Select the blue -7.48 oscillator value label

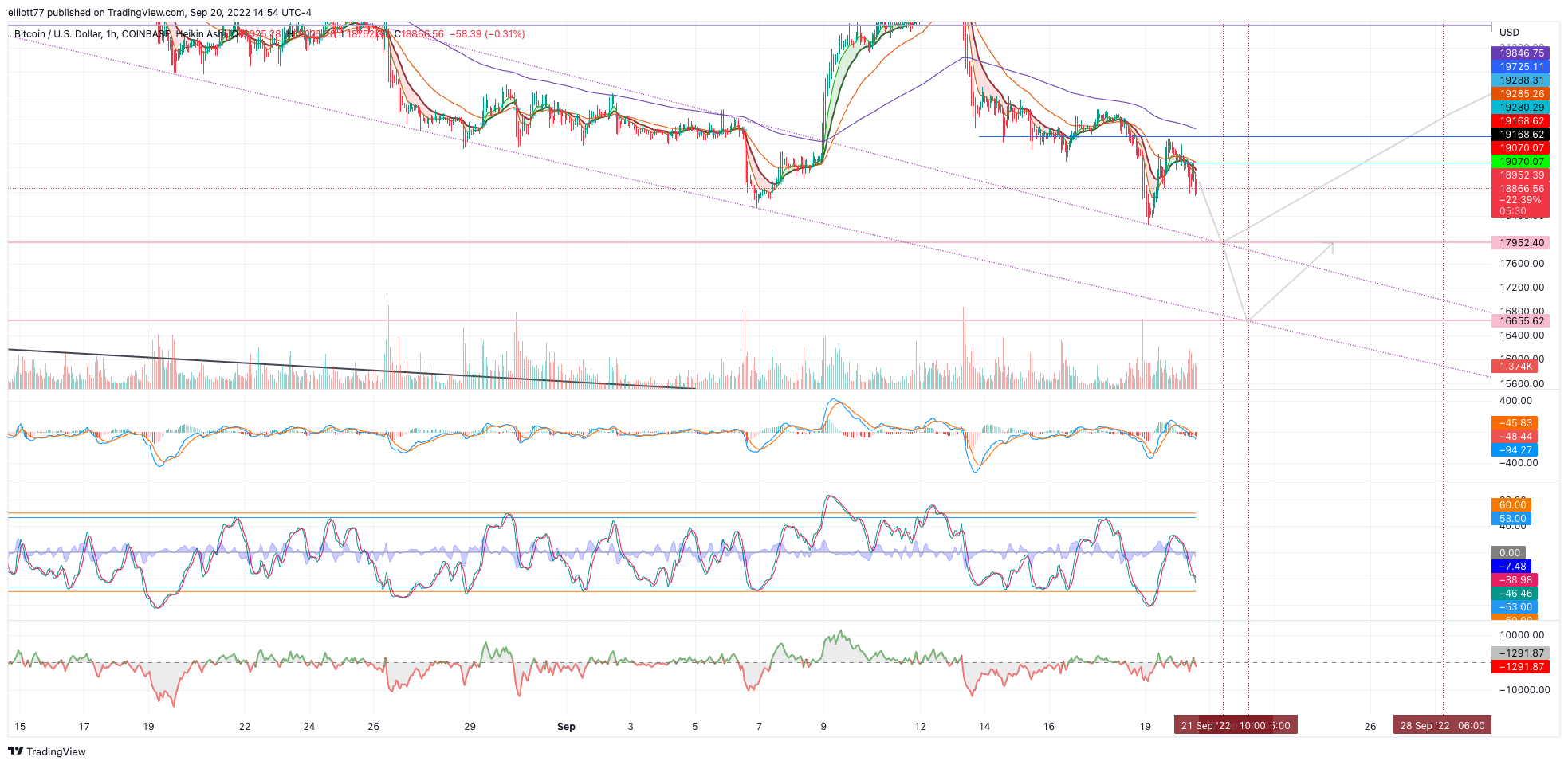coord(1511,567)
